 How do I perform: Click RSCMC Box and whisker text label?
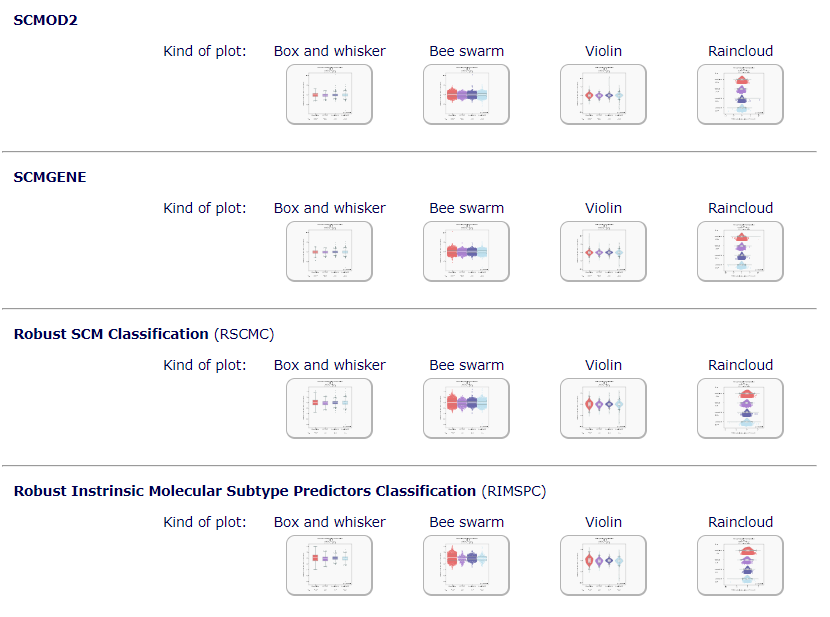pyautogui.click(x=330, y=366)
